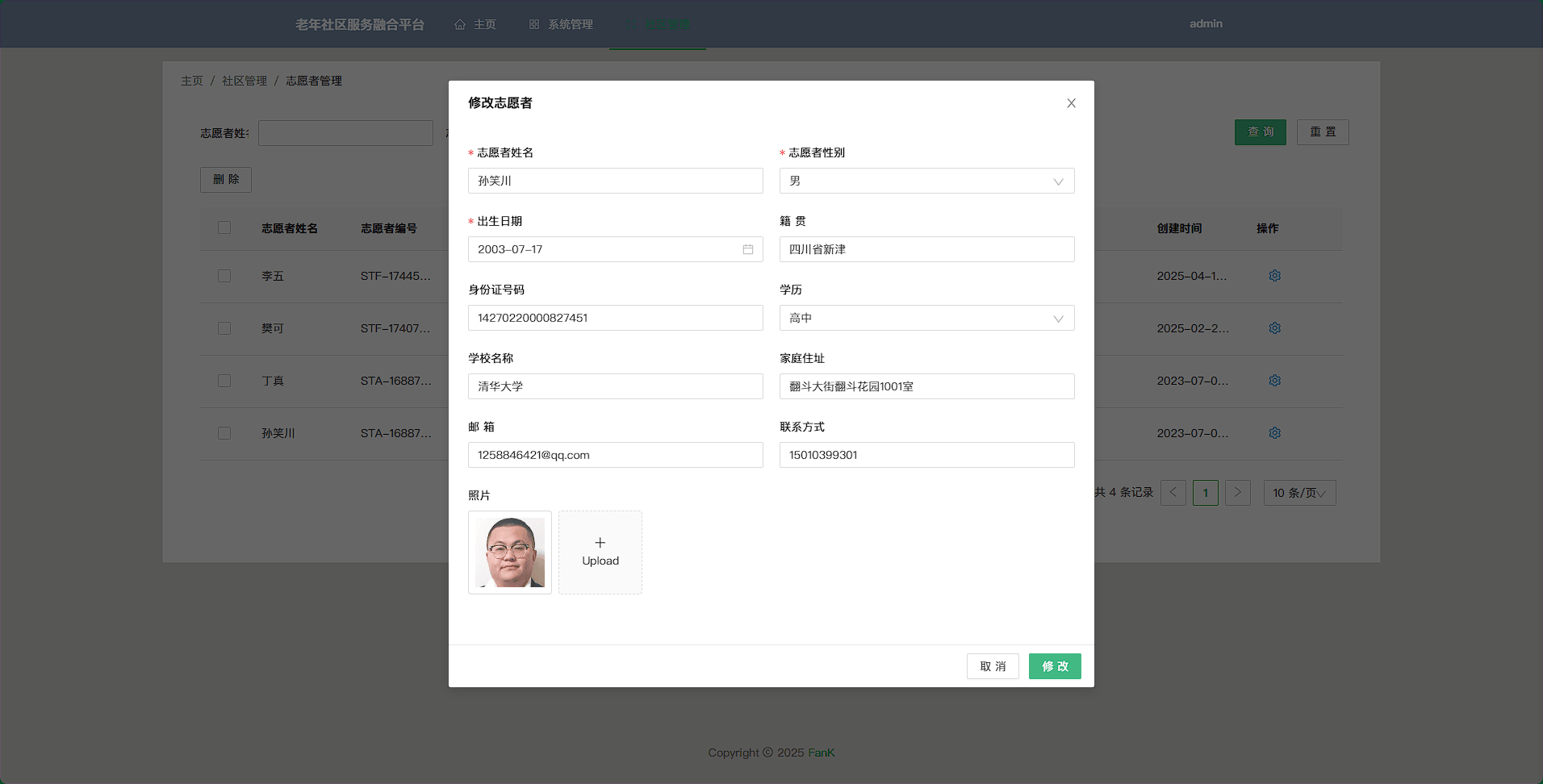Viewport: 1543px width, 784px height.
Task: Click the uploaded volunteer photo thumbnail
Action: (510, 553)
